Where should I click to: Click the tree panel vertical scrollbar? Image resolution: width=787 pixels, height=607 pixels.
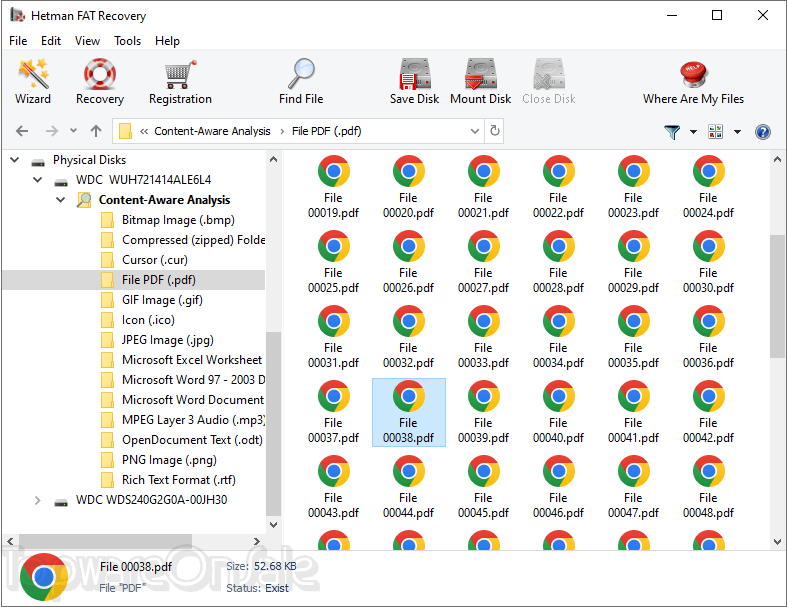(273, 424)
